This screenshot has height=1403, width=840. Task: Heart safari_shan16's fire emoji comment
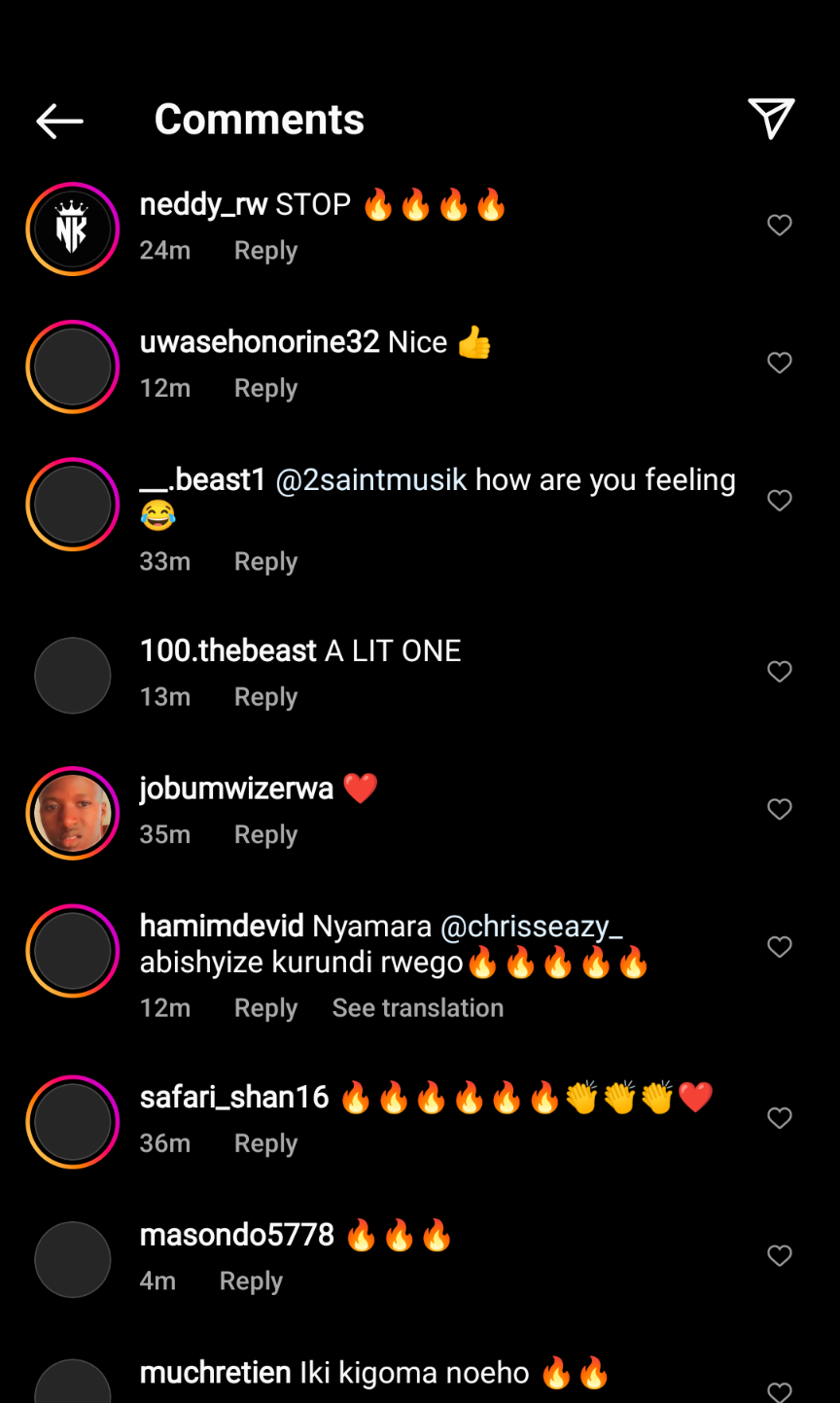point(780,1118)
